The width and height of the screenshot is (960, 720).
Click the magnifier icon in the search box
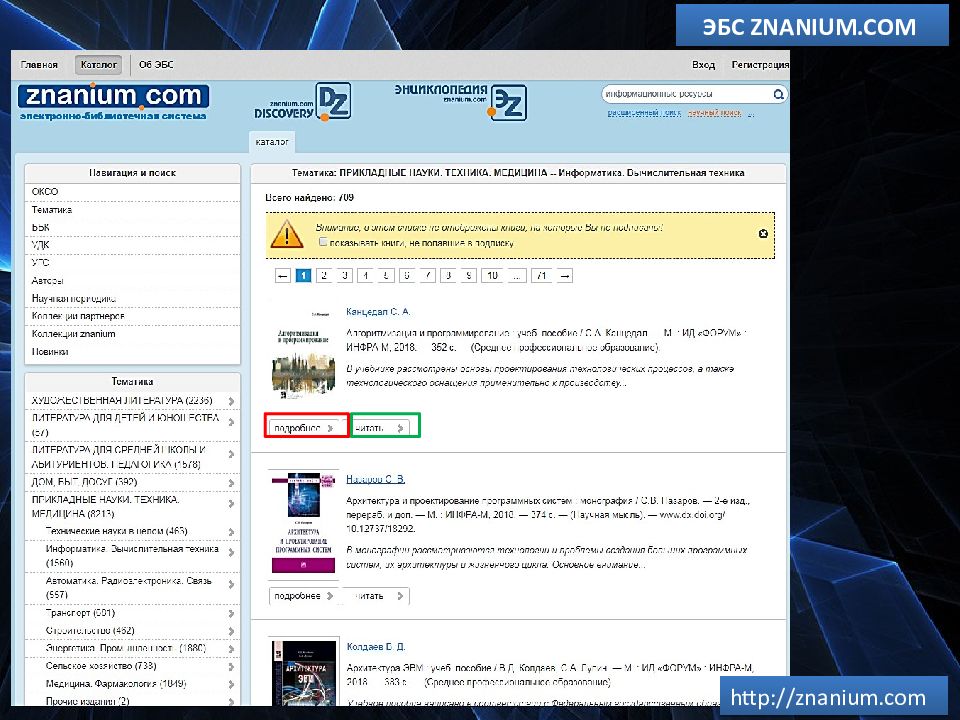pyautogui.click(x=778, y=94)
